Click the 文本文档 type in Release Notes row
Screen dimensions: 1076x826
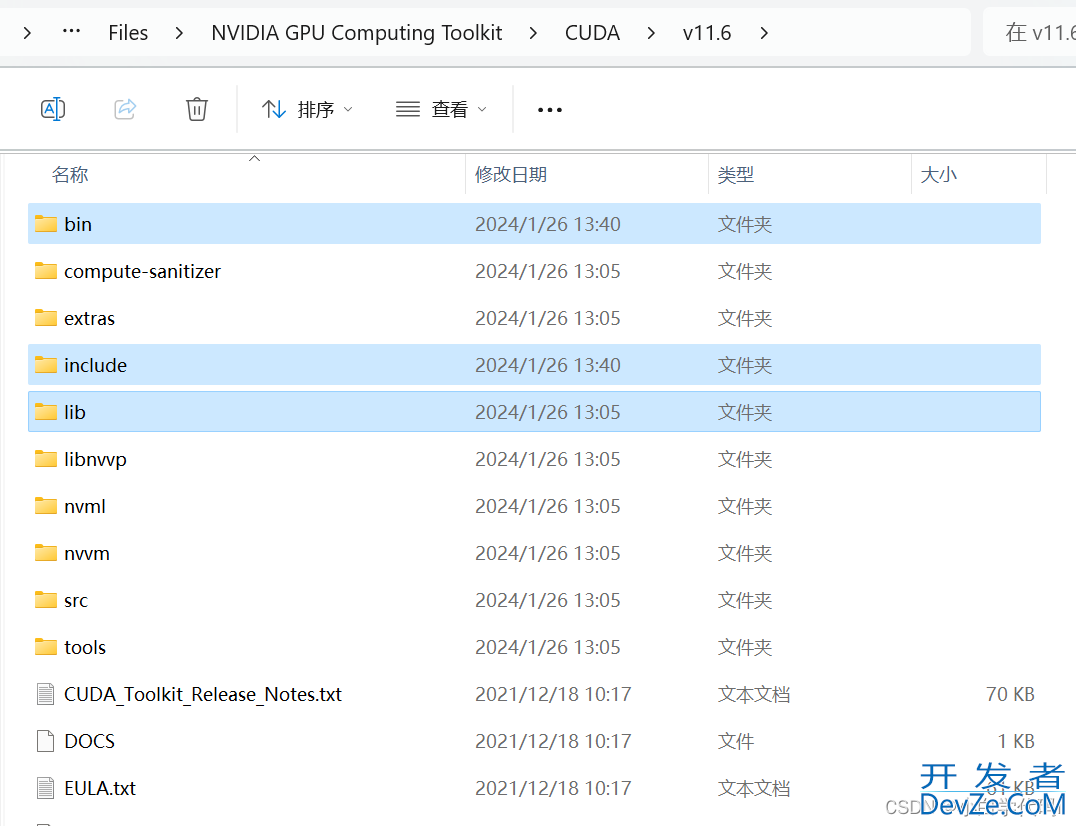753,694
